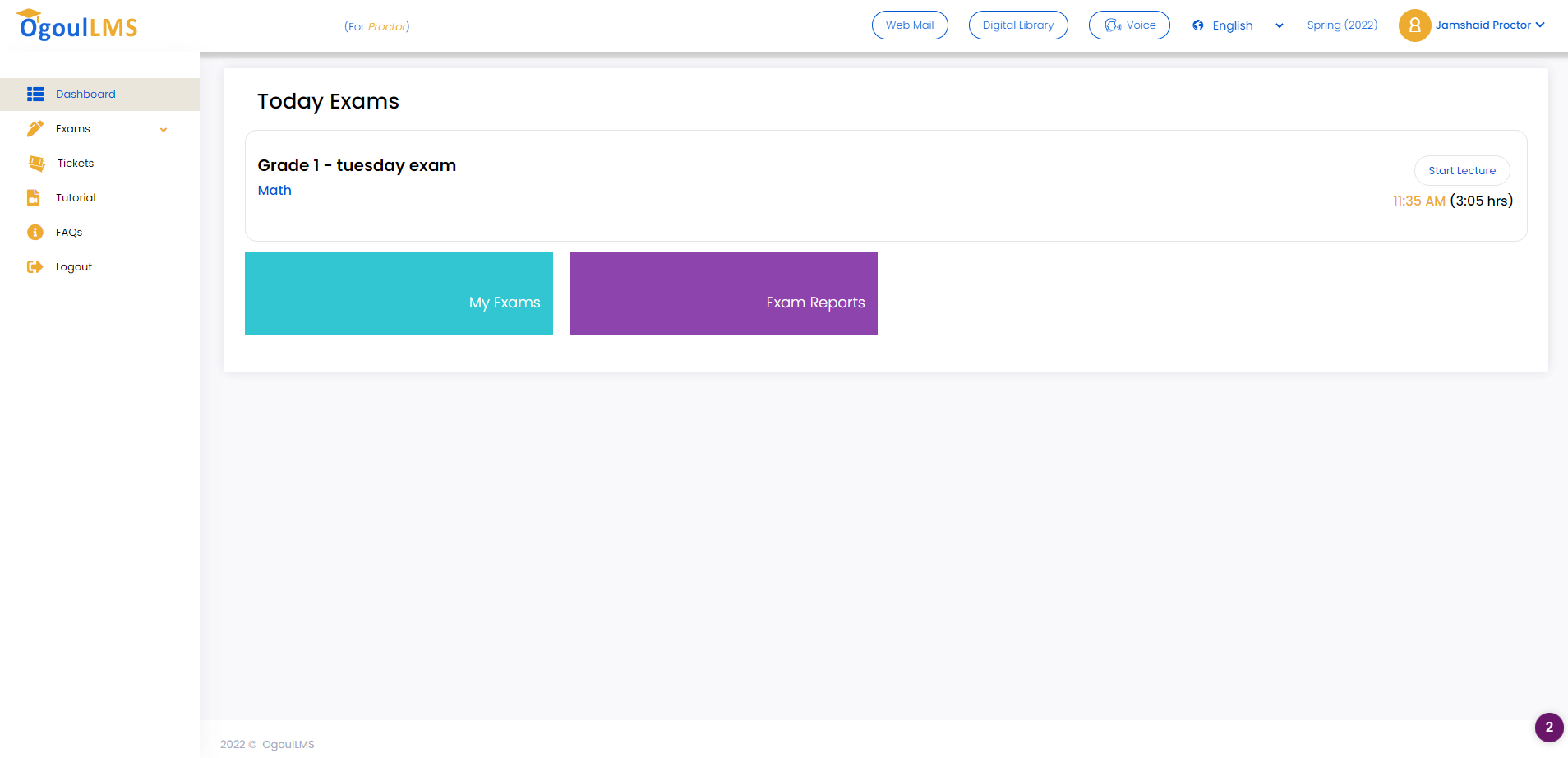Viewport: 1568px width, 758px height.
Task: Go to Tickets in the sidebar menu
Action: coord(76,164)
